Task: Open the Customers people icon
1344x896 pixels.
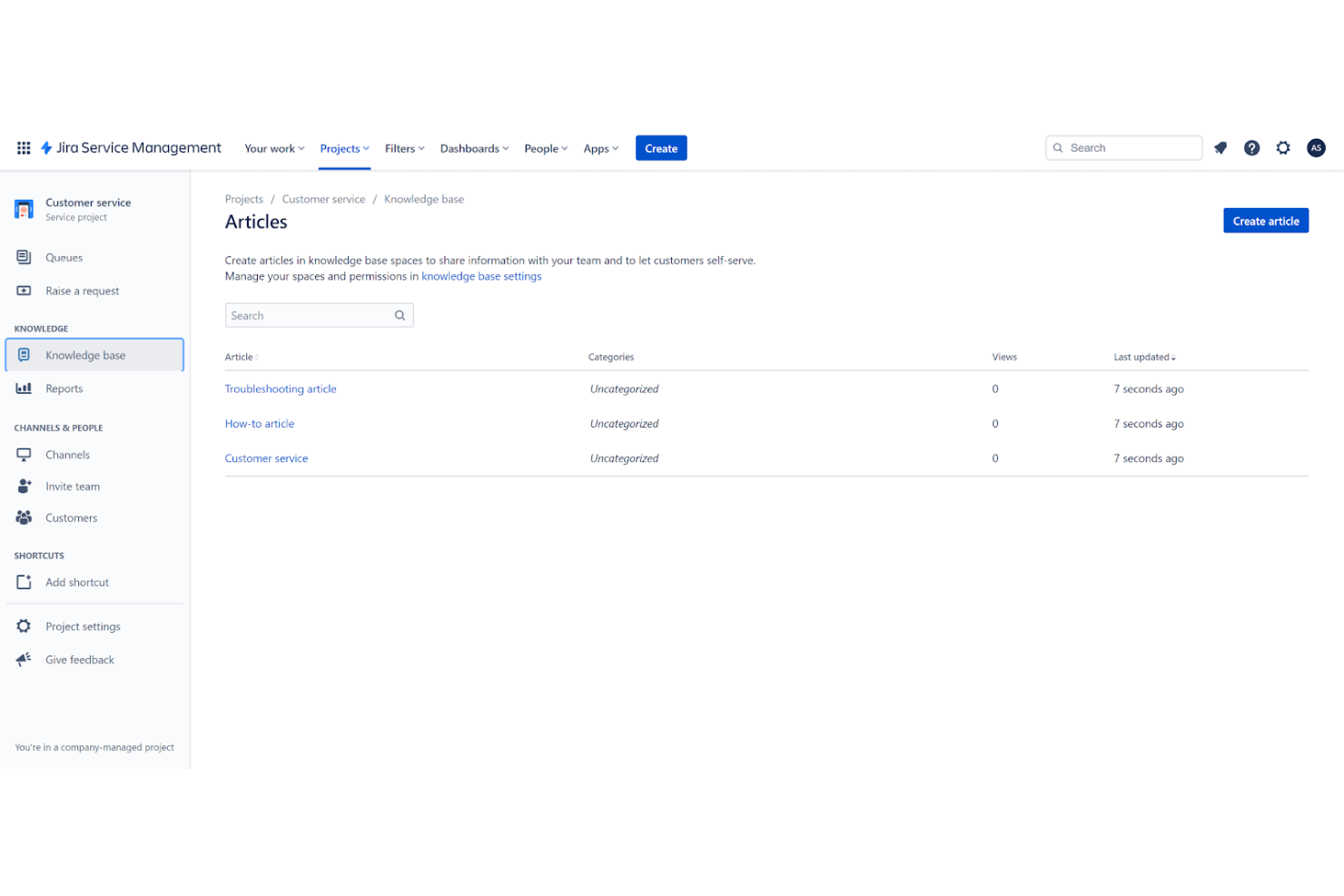Action: click(x=24, y=517)
